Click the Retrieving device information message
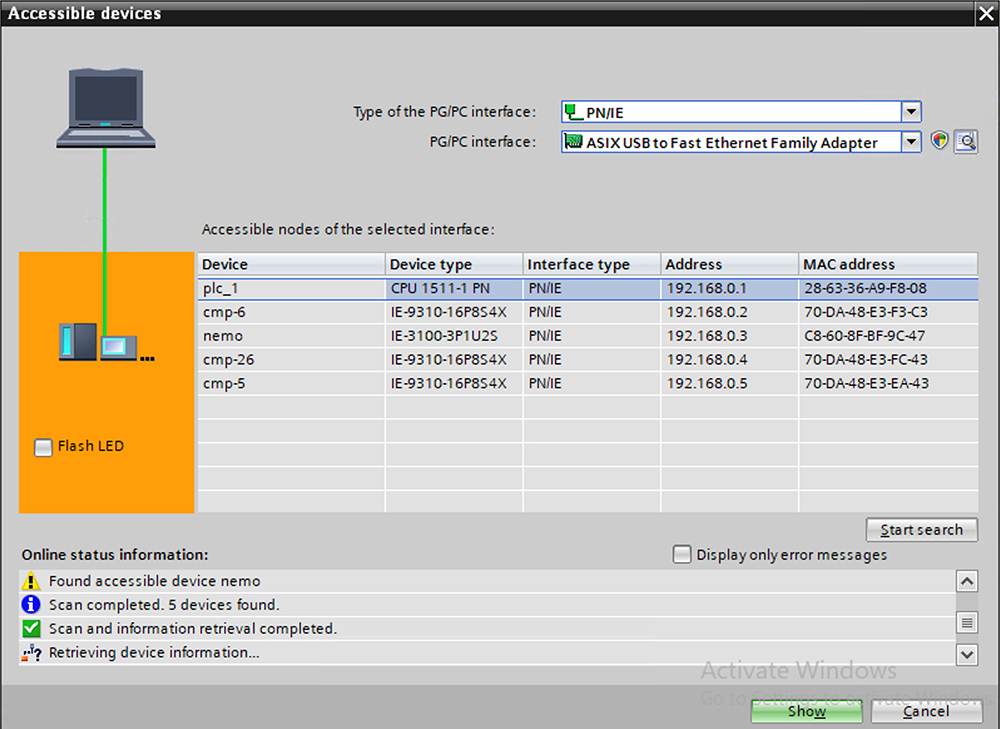 [154, 652]
